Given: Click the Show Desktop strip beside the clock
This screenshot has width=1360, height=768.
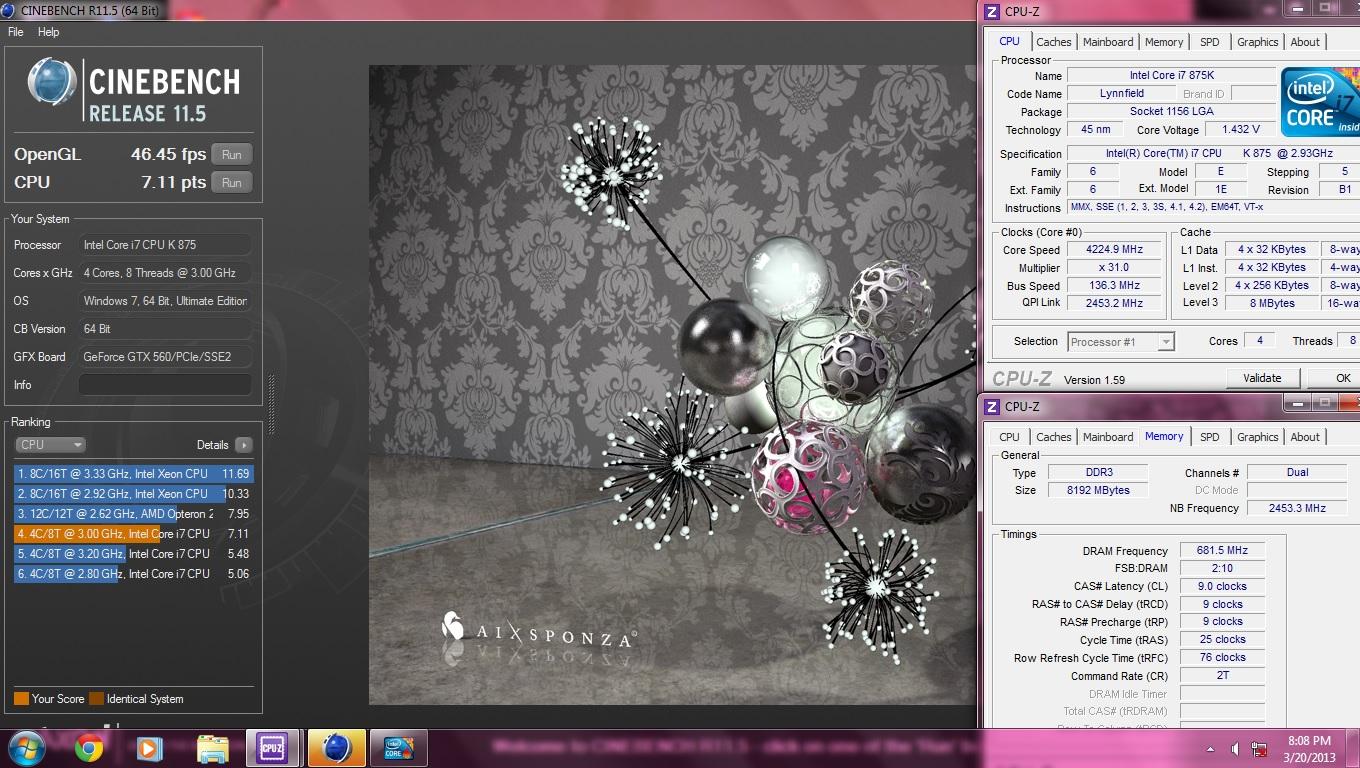Looking at the screenshot, I should point(1353,748).
